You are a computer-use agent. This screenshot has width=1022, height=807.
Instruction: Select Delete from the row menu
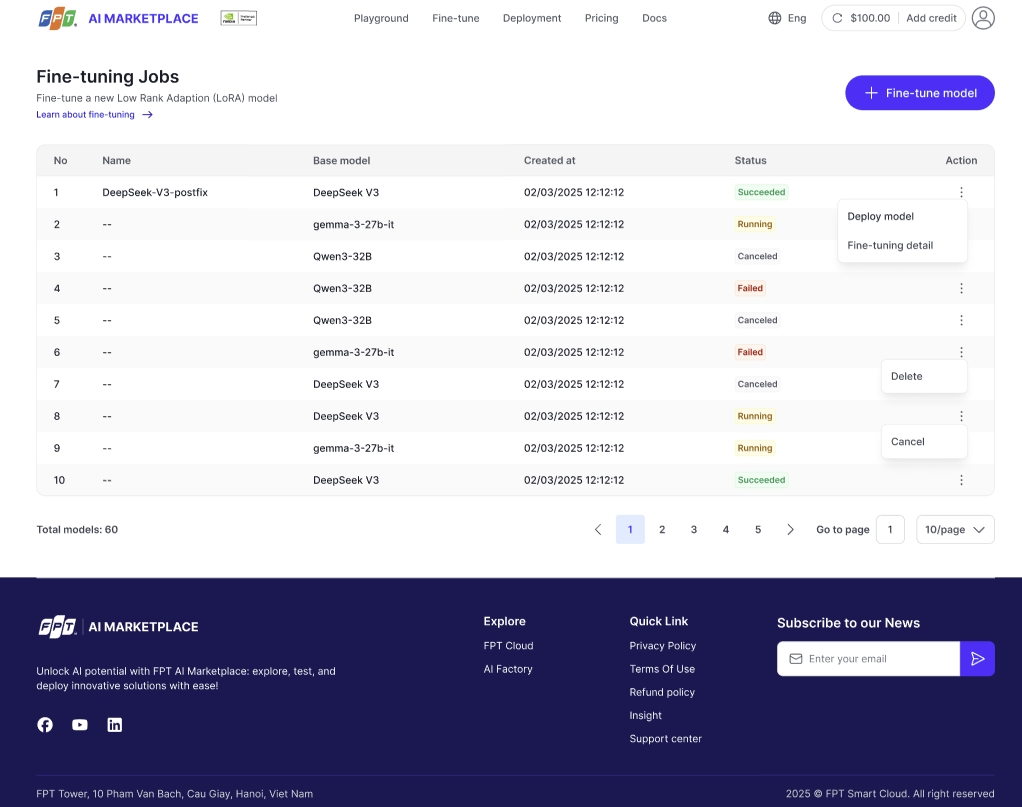(907, 376)
